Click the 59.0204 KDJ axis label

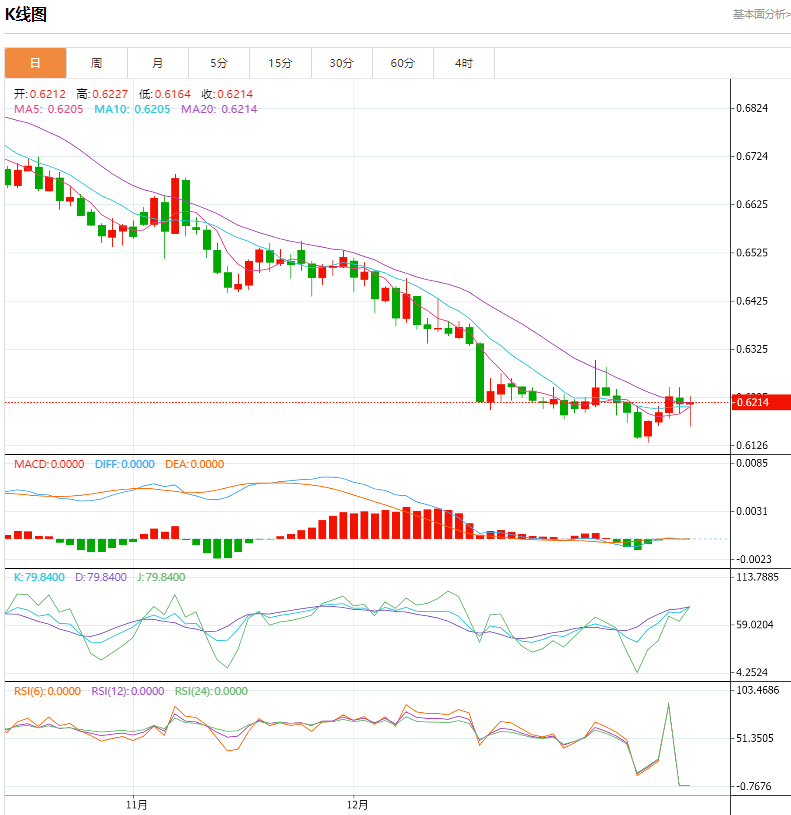coord(755,624)
